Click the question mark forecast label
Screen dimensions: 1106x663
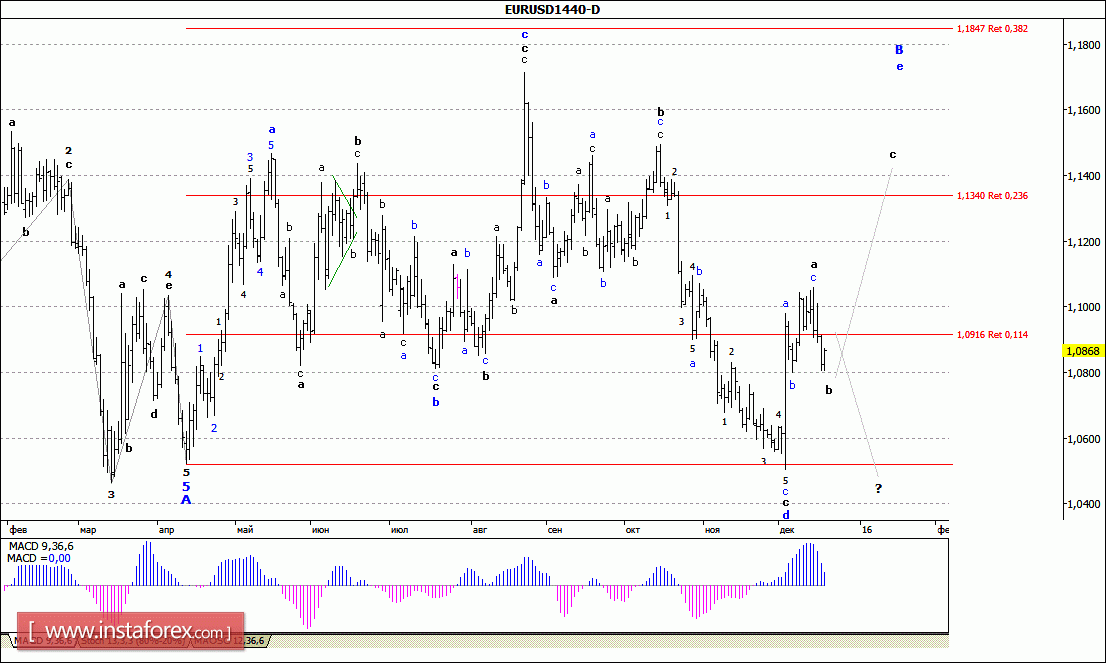point(878,488)
